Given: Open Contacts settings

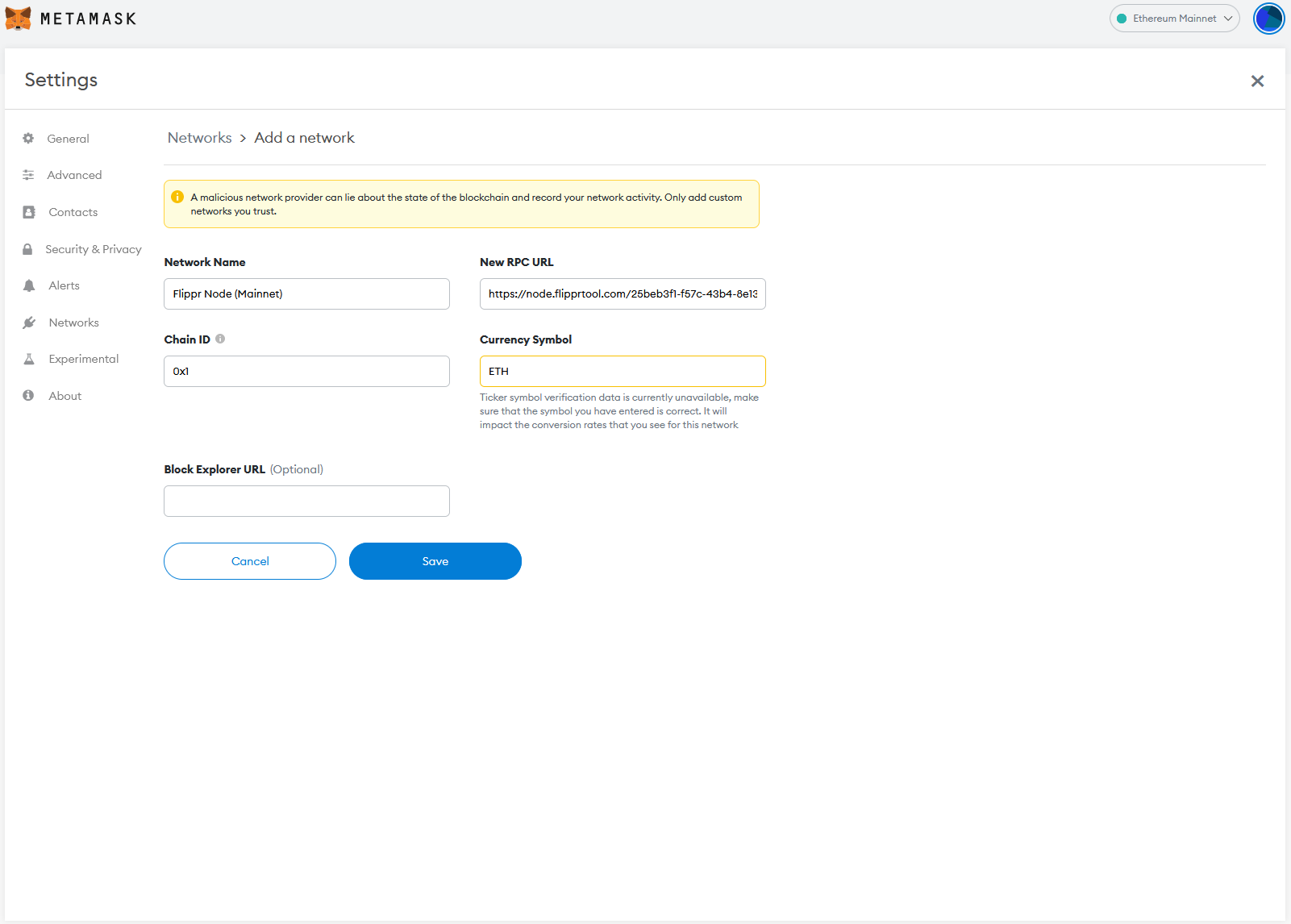Looking at the screenshot, I should 73,212.
